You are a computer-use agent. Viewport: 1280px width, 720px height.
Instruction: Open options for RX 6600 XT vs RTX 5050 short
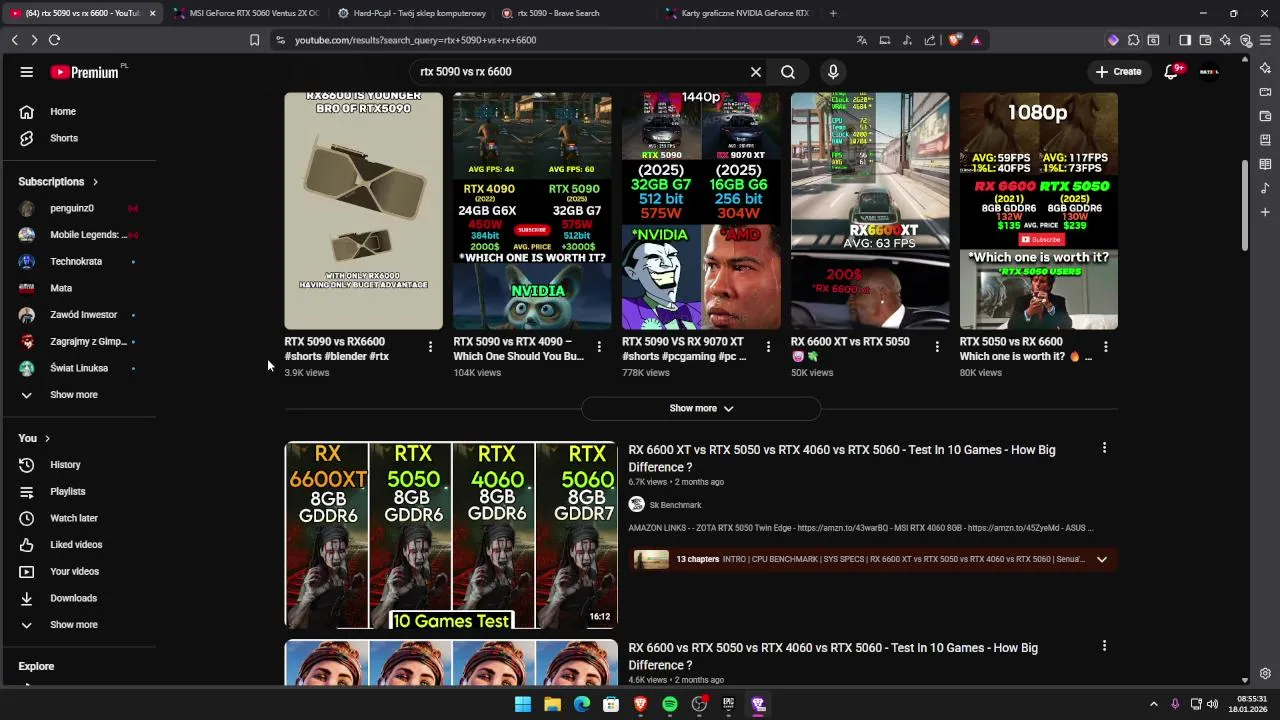(937, 347)
